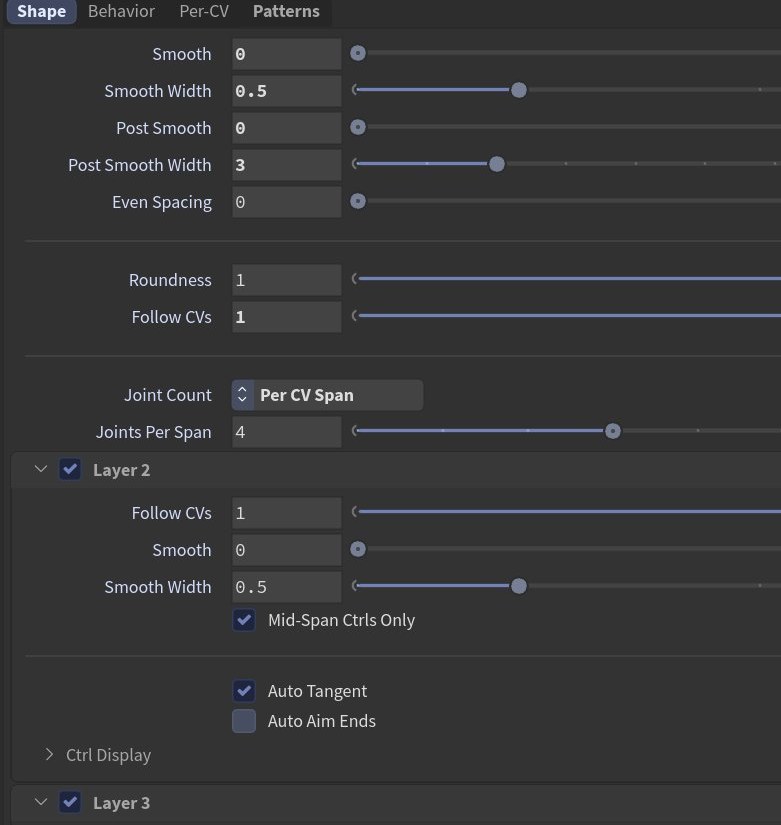Click the Roundness value field

click(286, 280)
